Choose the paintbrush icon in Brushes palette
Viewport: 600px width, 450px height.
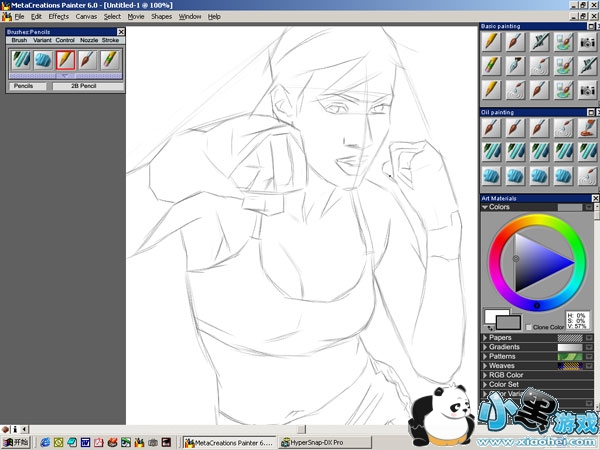point(87,60)
